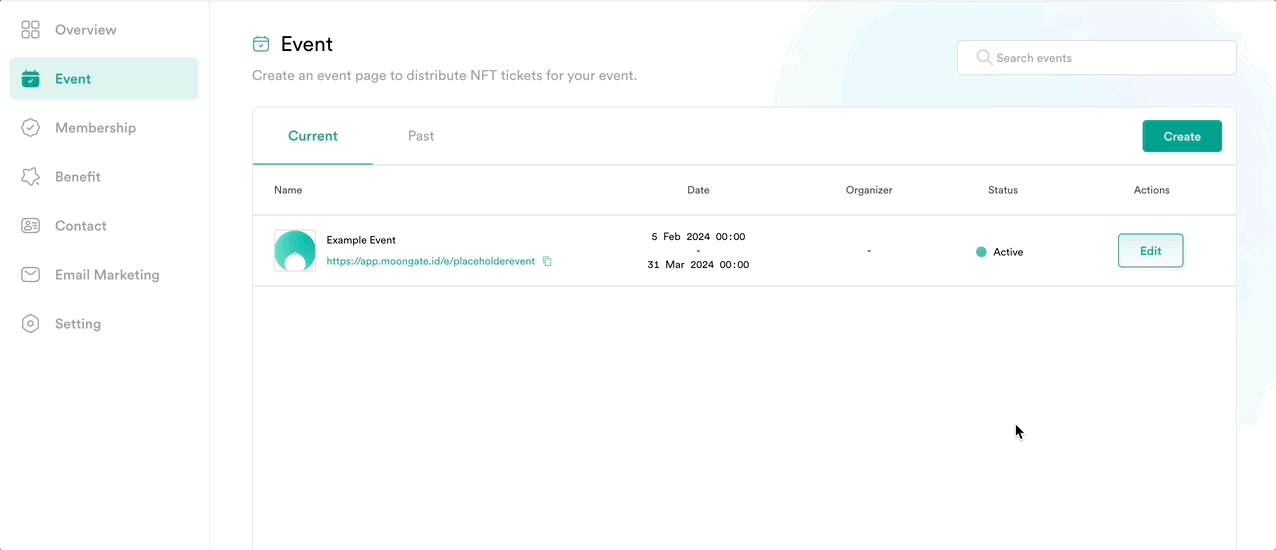Open the placeholderevent URL link
Image resolution: width=1276 pixels, height=550 pixels.
[x=430, y=262]
